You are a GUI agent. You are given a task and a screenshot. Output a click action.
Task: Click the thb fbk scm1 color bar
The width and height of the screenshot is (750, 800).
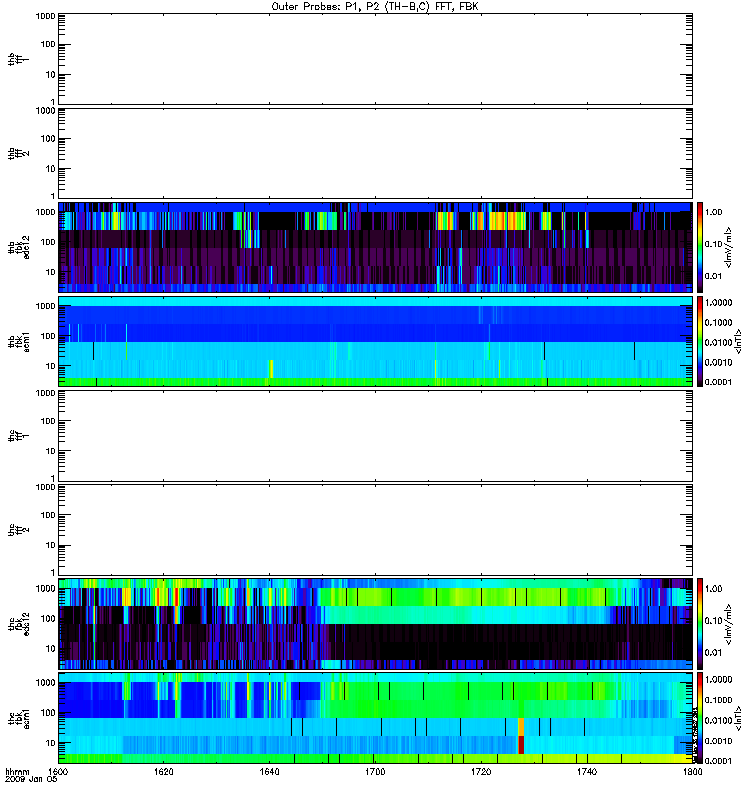pyautogui.click(x=700, y=341)
